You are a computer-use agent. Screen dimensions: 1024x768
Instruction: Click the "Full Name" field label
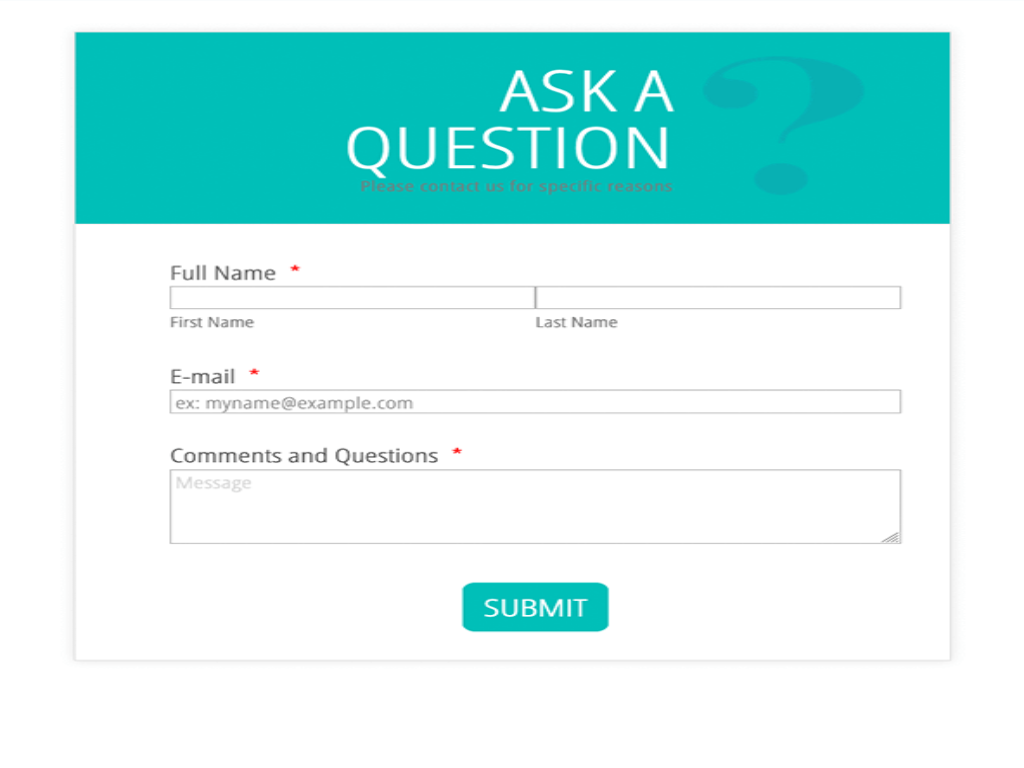[223, 273]
